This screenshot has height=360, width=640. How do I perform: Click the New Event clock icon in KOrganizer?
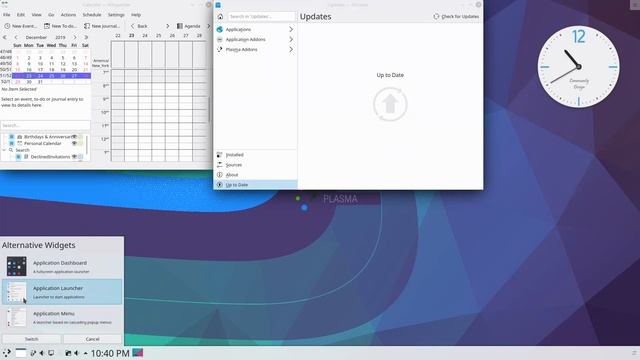pyautogui.click(x=7, y=26)
